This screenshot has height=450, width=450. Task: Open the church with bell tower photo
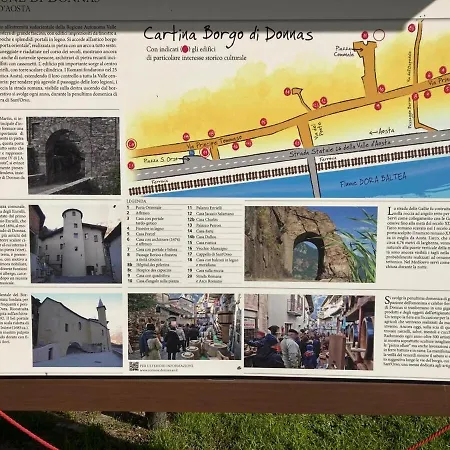tap(77, 330)
